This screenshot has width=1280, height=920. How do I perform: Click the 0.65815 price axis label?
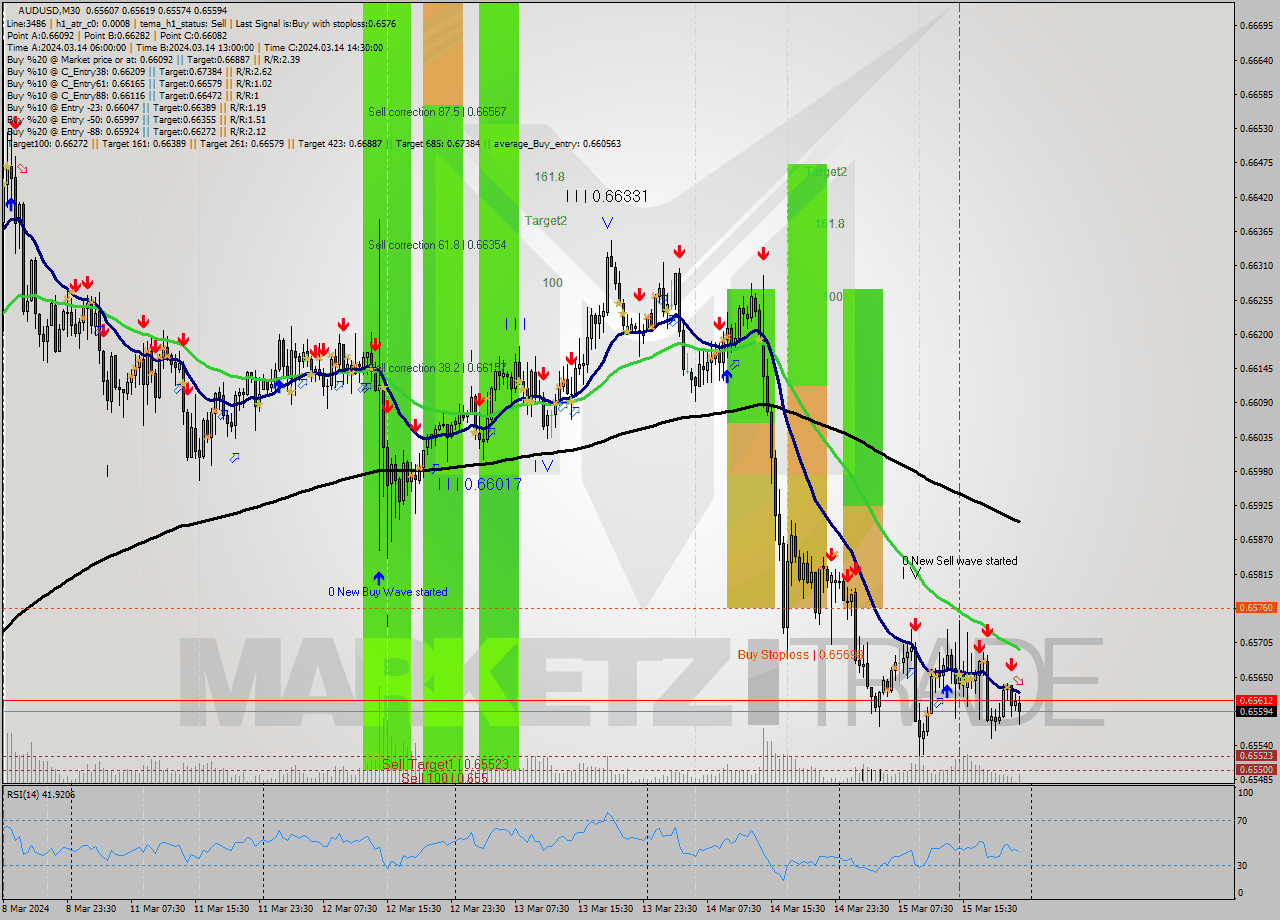pos(1256,575)
